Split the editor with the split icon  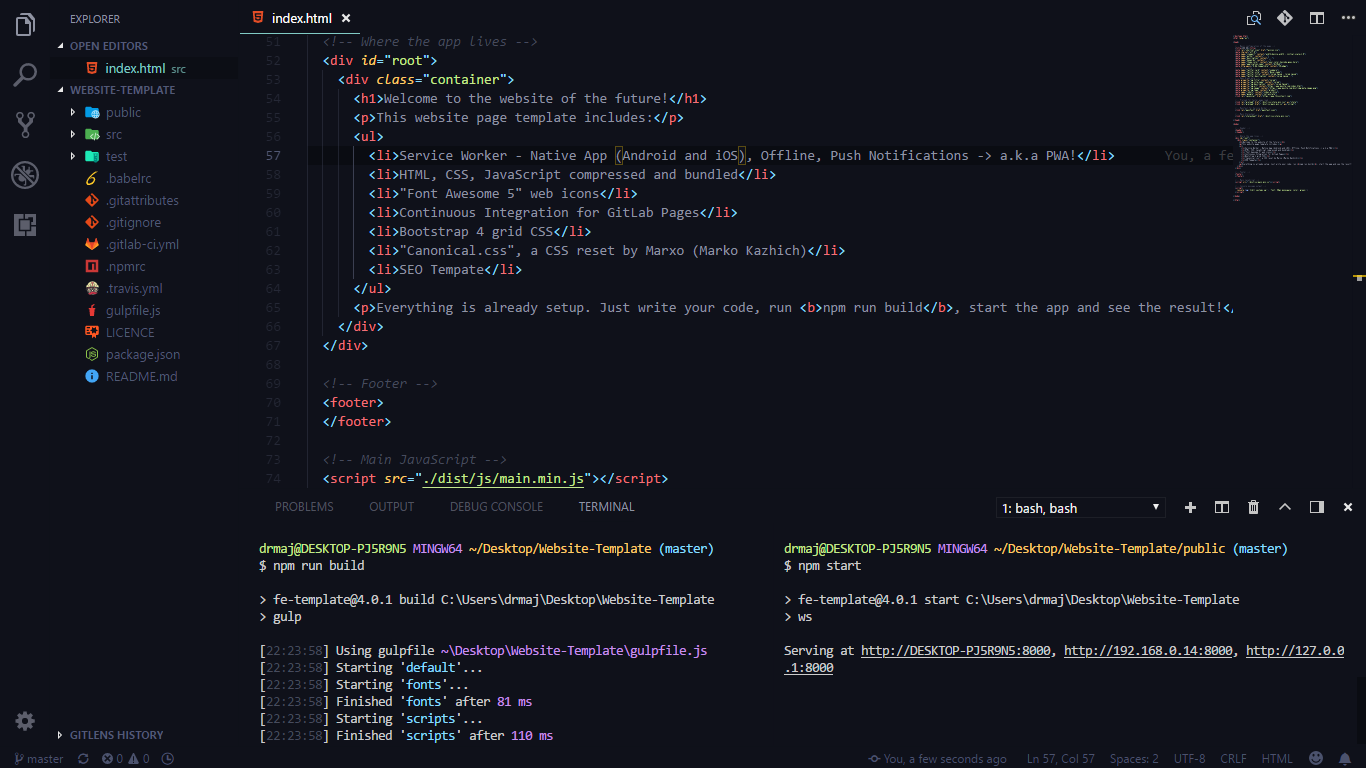pyautogui.click(x=1317, y=18)
